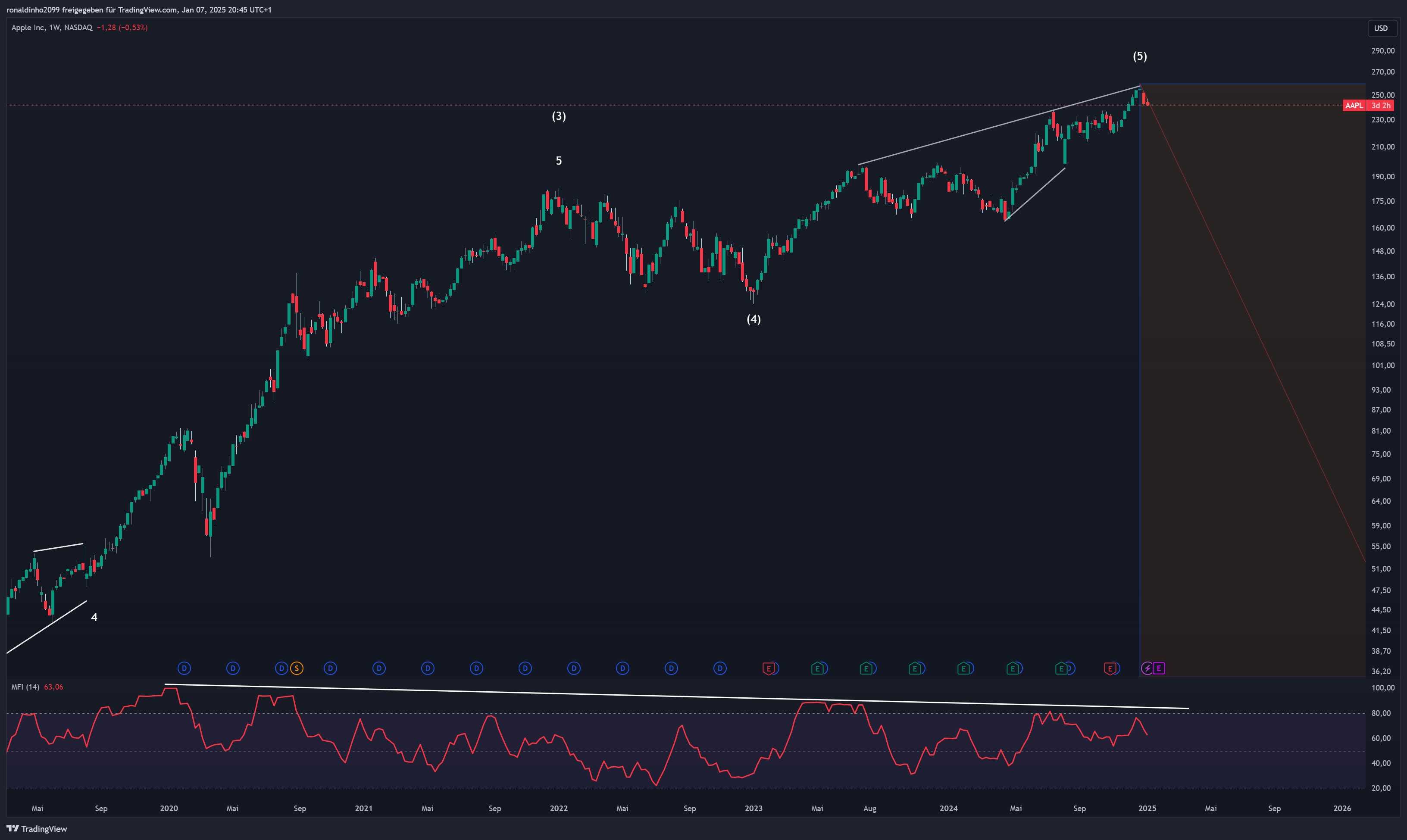The width and height of the screenshot is (1407, 840).
Task: Click the Apple Inc, 1W, NASDAQ title
Action: pos(51,27)
